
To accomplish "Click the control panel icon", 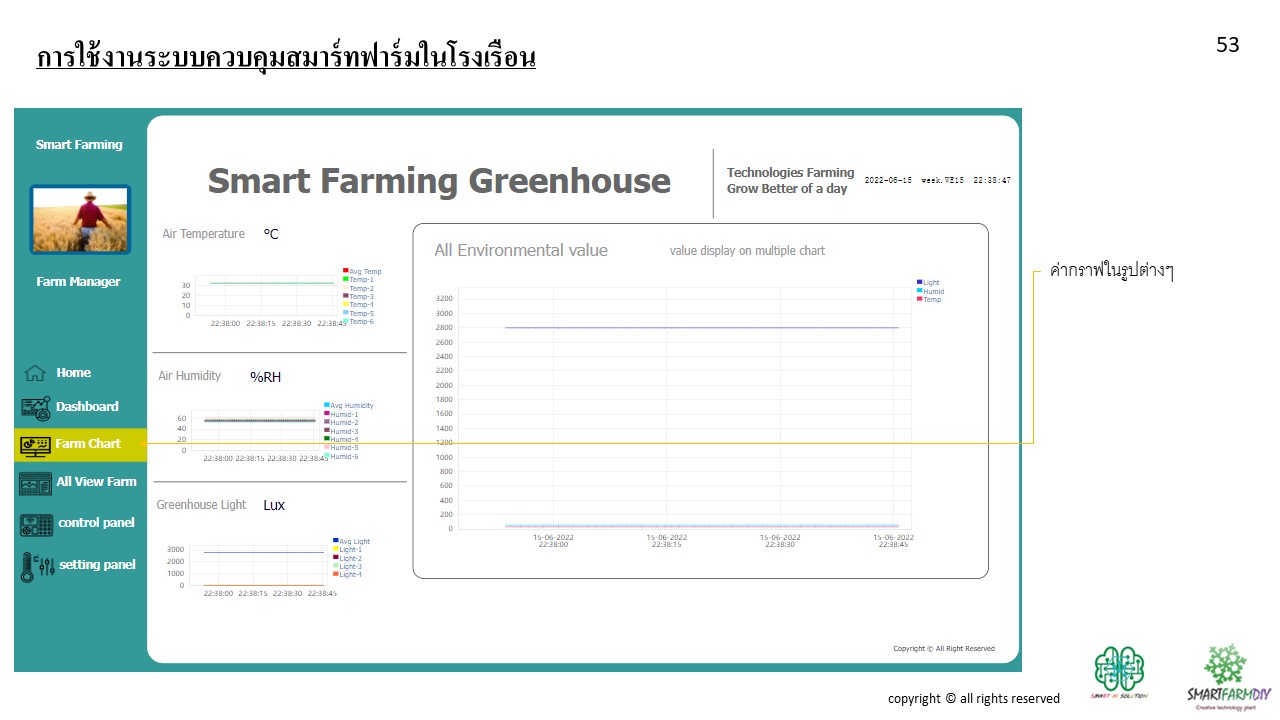I will tap(36, 525).
